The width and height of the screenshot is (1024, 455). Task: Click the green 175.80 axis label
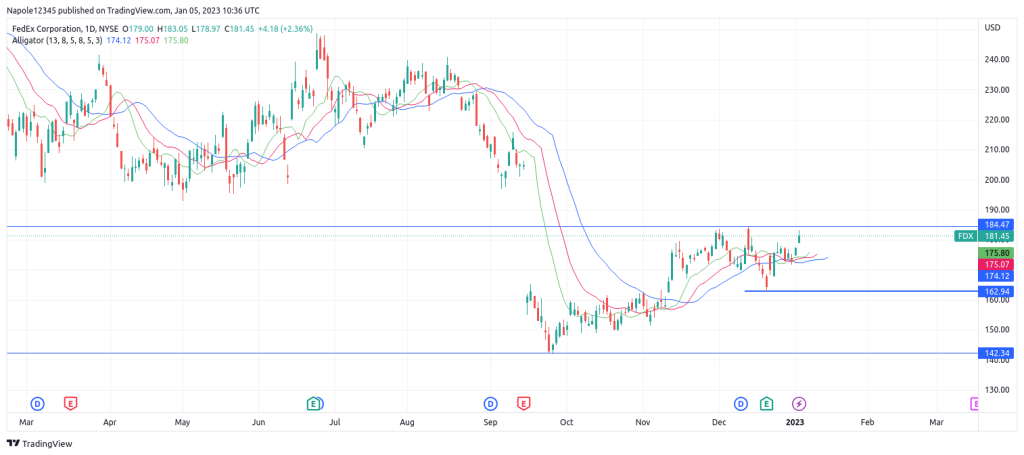click(995, 253)
